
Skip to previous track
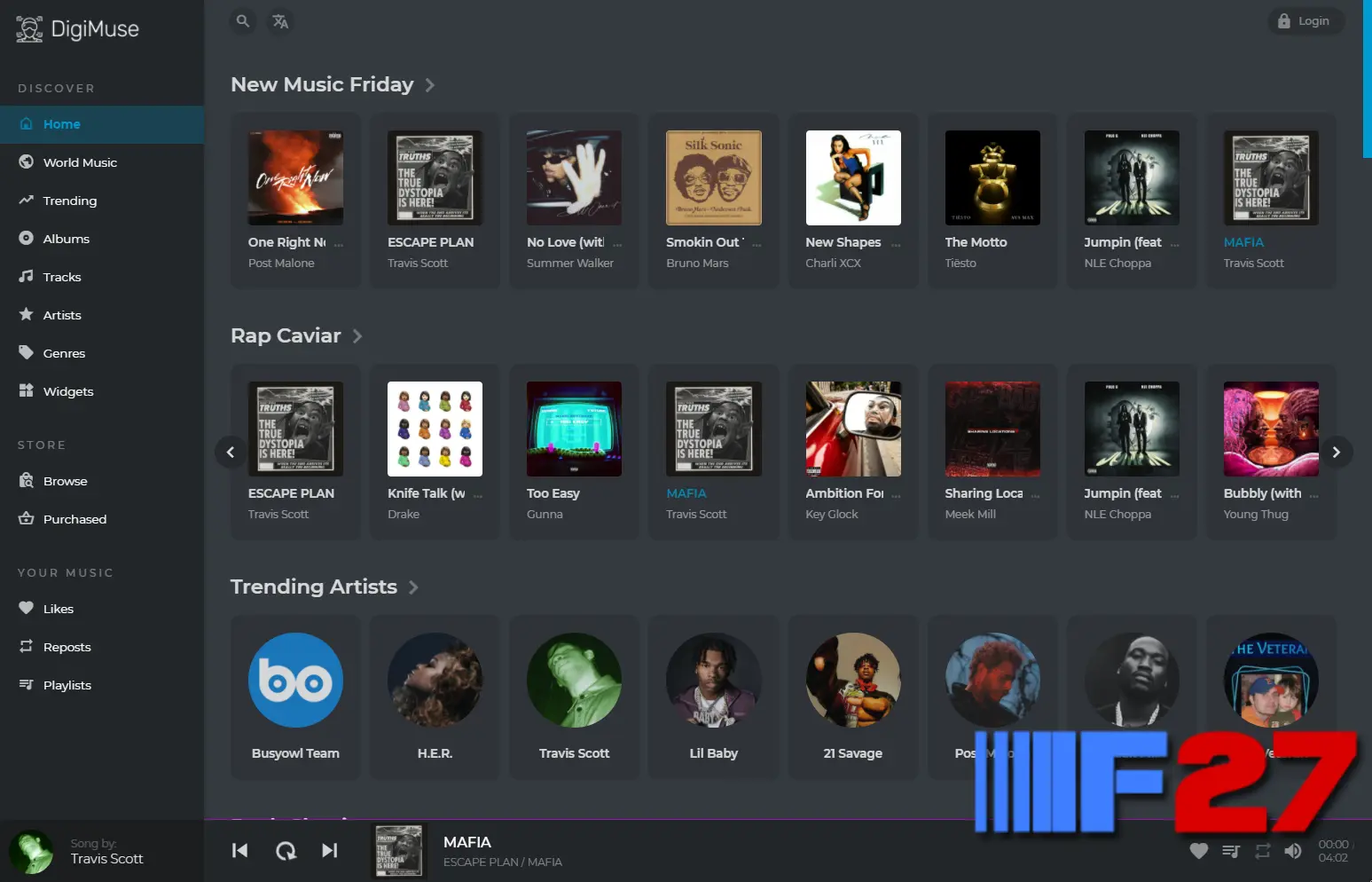(239, 850)
